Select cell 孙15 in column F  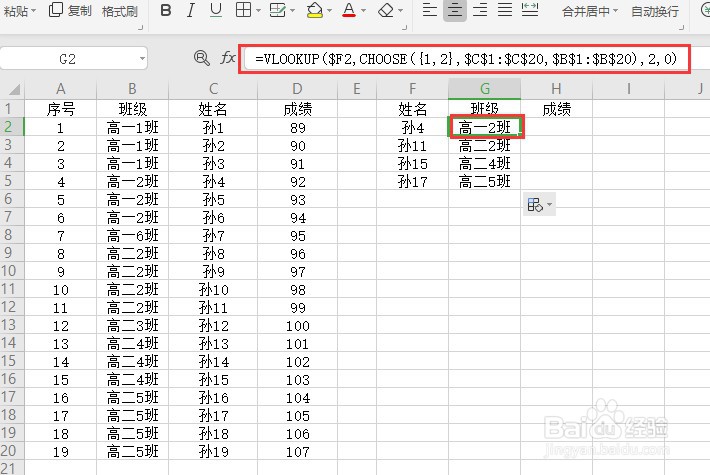(412, 163)
